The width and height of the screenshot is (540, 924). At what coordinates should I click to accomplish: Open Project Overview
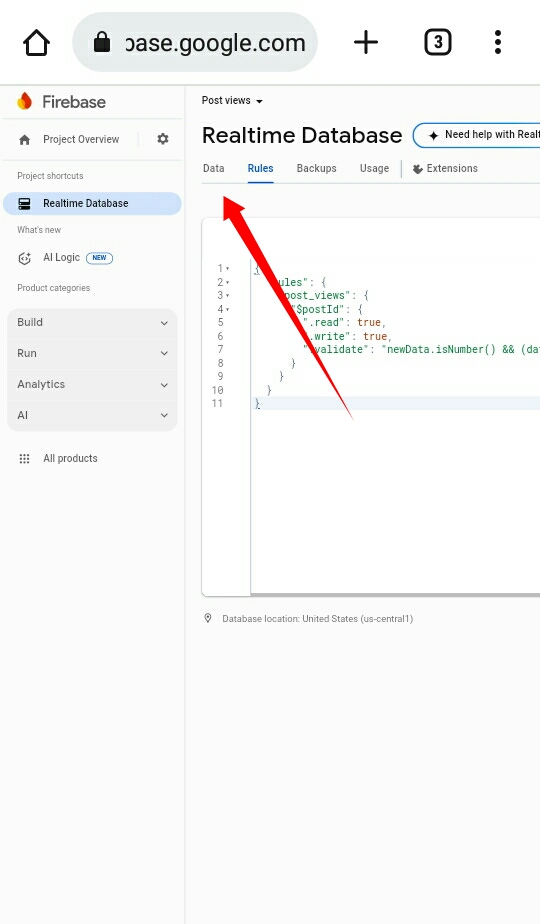pyautogui.click(x=81, y=140)
